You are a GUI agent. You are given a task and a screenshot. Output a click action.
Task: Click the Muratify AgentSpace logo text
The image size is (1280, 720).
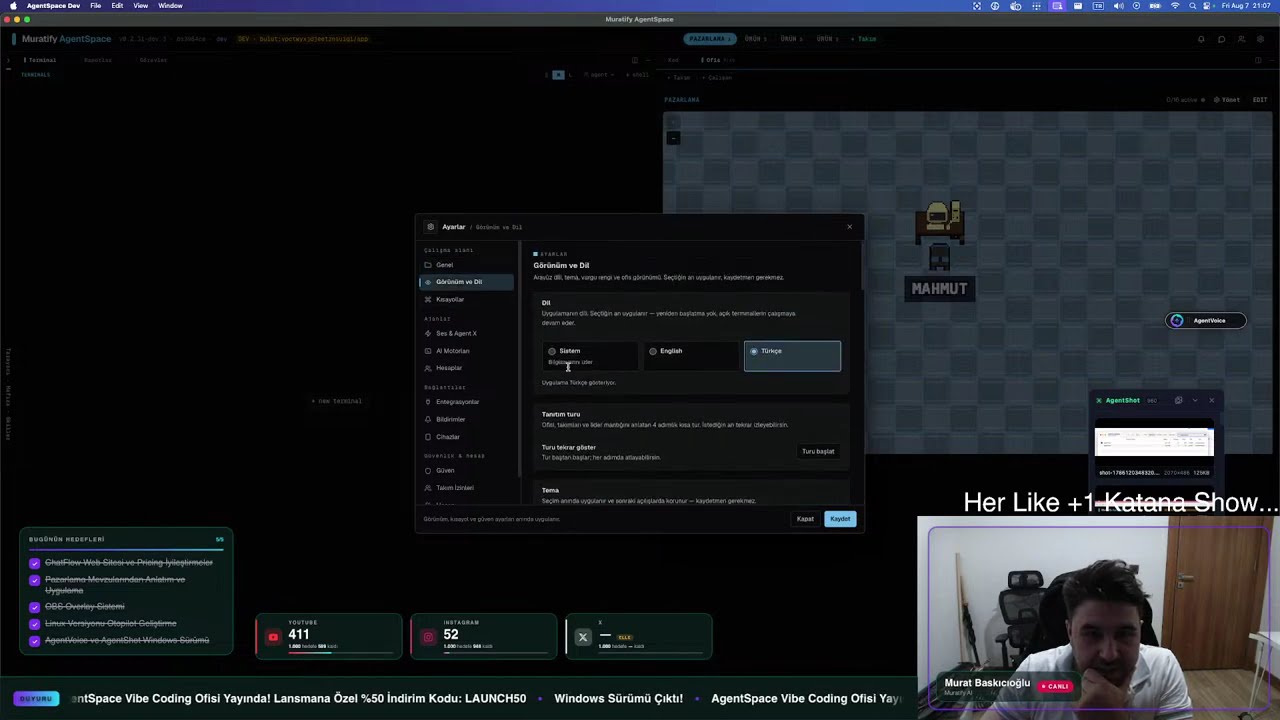coord(66,39)
